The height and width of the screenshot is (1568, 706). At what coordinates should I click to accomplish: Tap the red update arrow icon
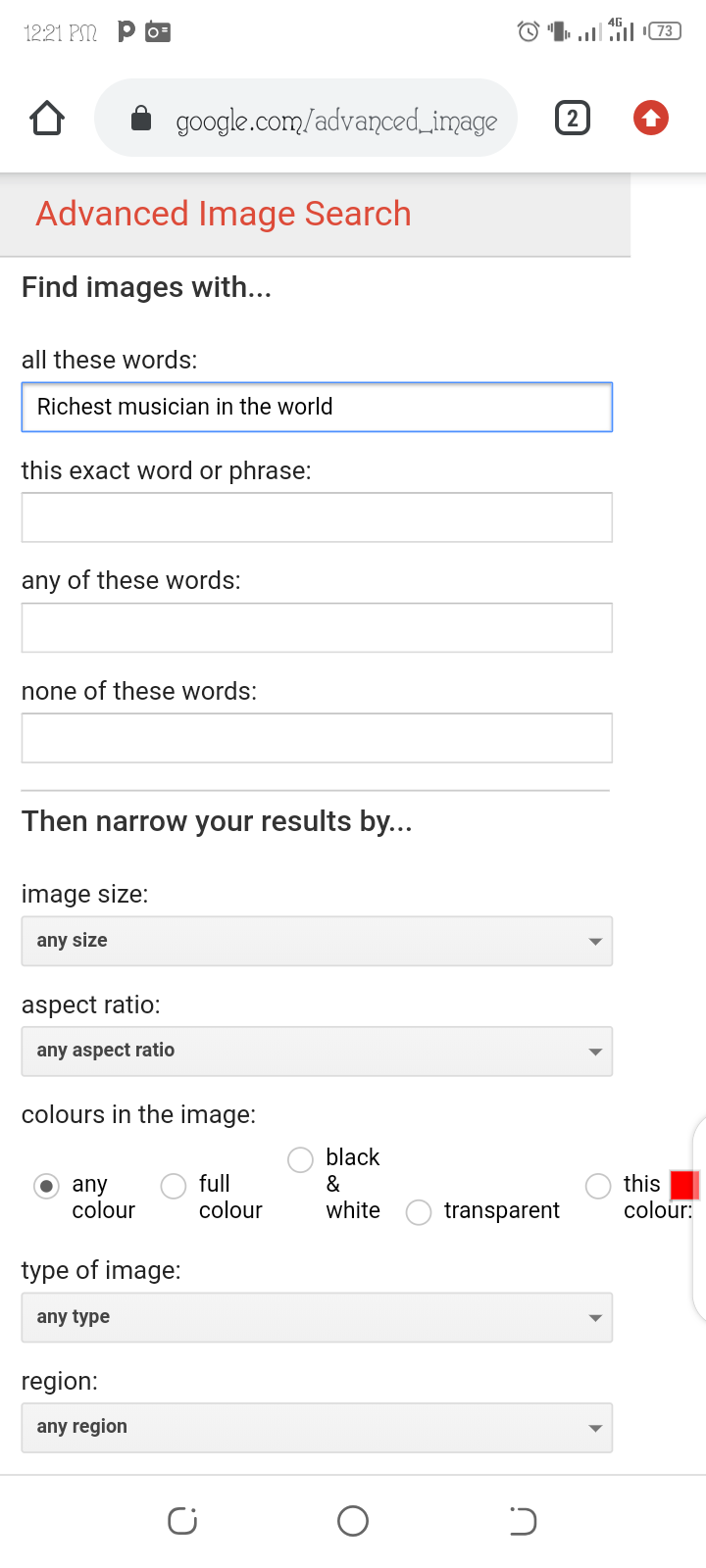click(650, 119)
